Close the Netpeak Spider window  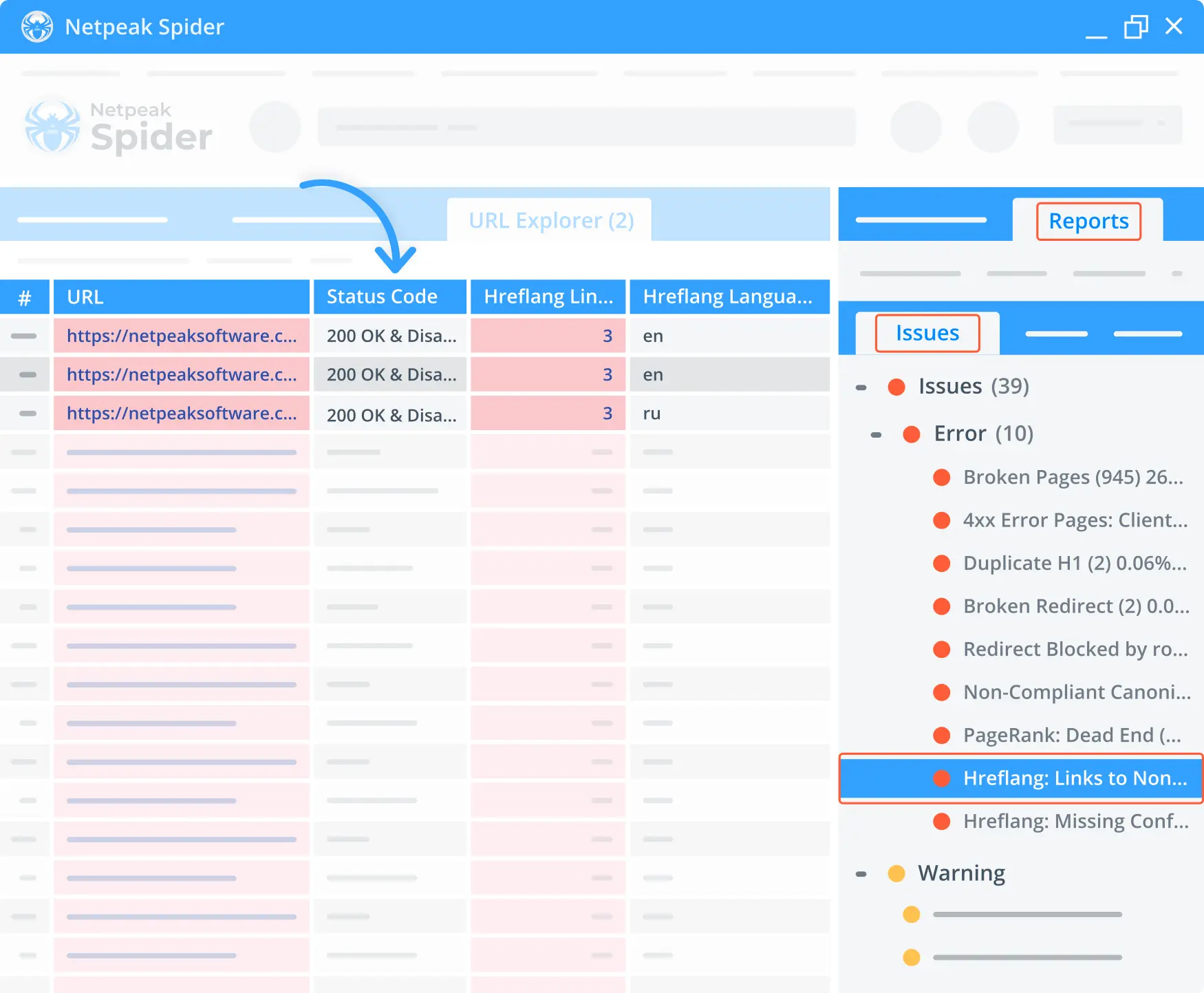point(1174,26)
